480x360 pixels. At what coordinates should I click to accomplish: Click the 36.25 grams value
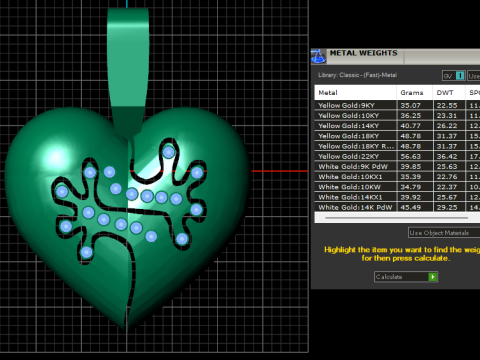pyautogui.click(x=410, y=116)
